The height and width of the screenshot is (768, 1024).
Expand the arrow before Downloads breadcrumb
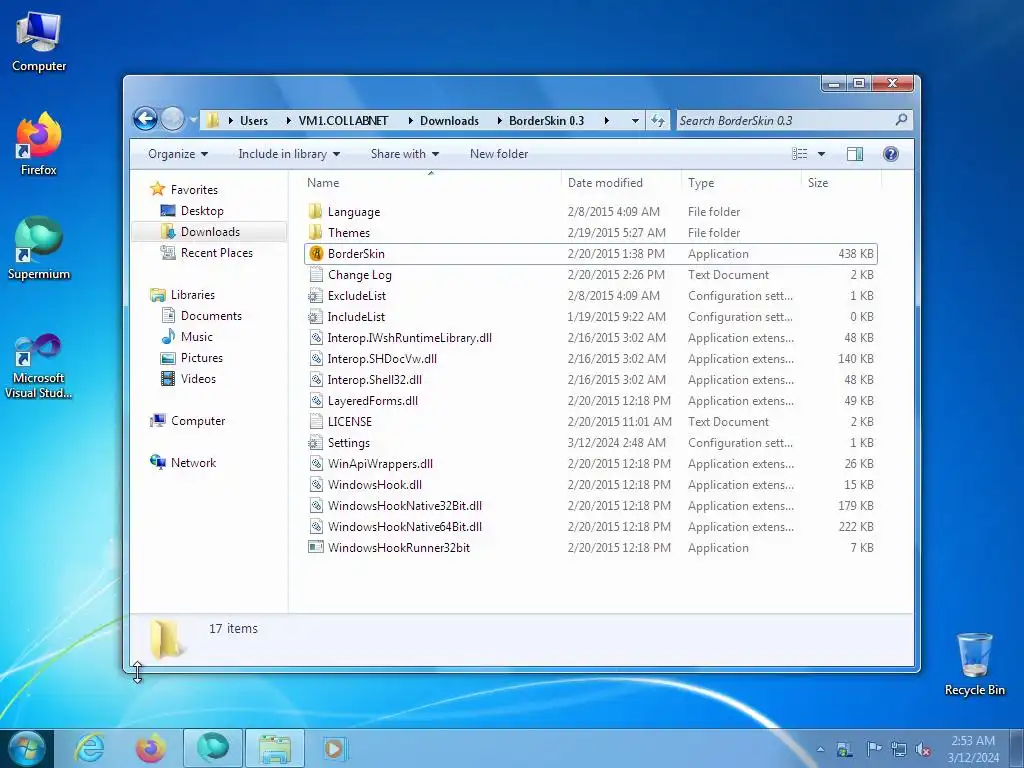[x=410, y=121]
